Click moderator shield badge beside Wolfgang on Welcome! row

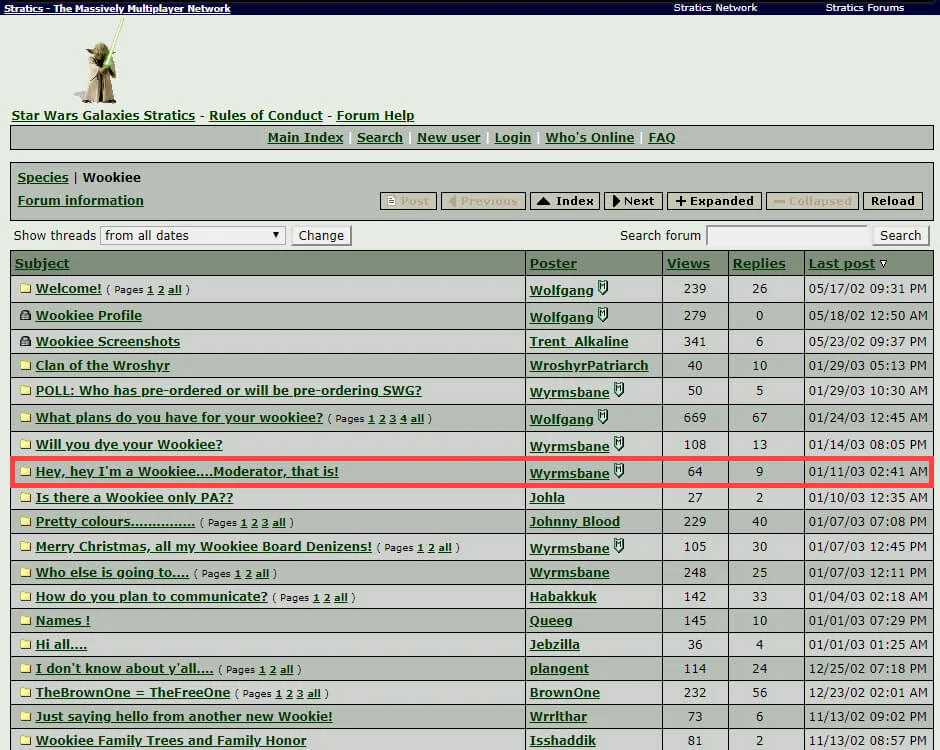coord(603,288)
